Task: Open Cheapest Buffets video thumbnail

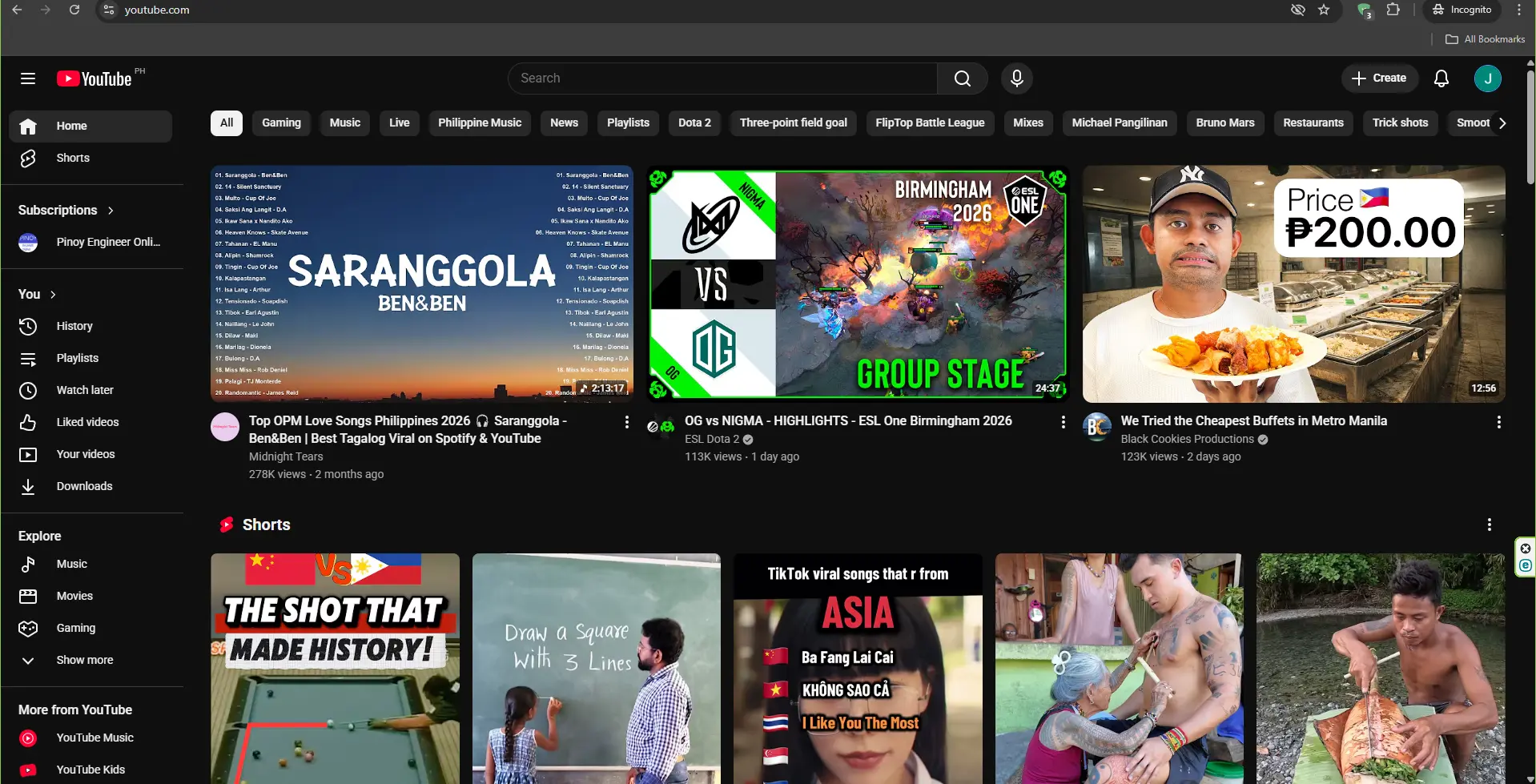Action: (x=1294, y=283)
